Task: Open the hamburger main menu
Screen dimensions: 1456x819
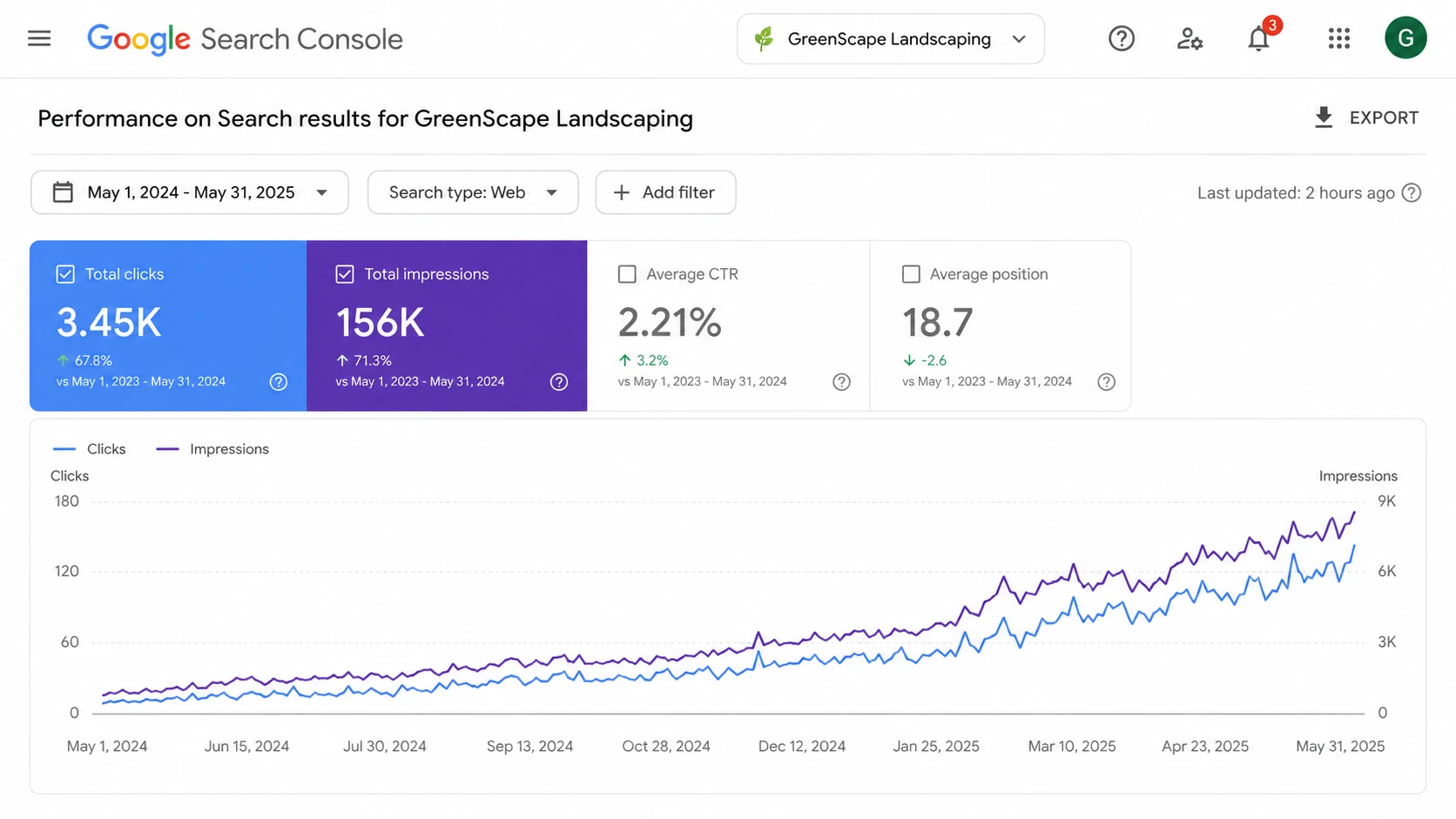Action: (39, 38)
